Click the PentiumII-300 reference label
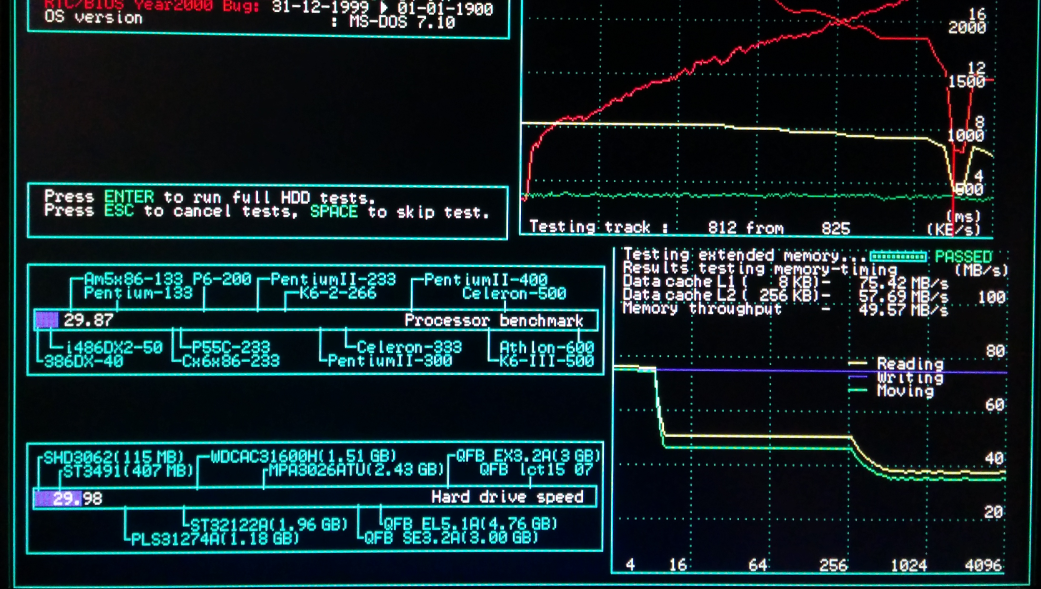Image resolution: width=1041 pixels, height=589 pixels. (390, 361)
